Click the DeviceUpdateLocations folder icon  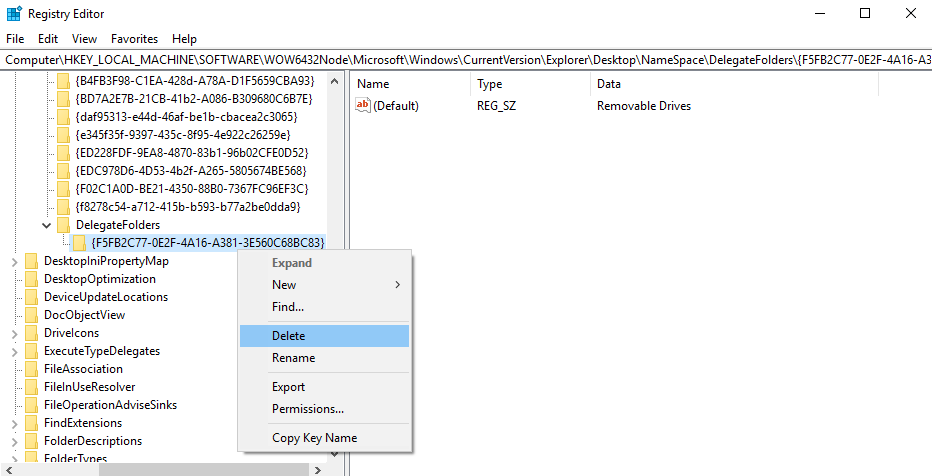pyautogui.click(x=32, y=297)
